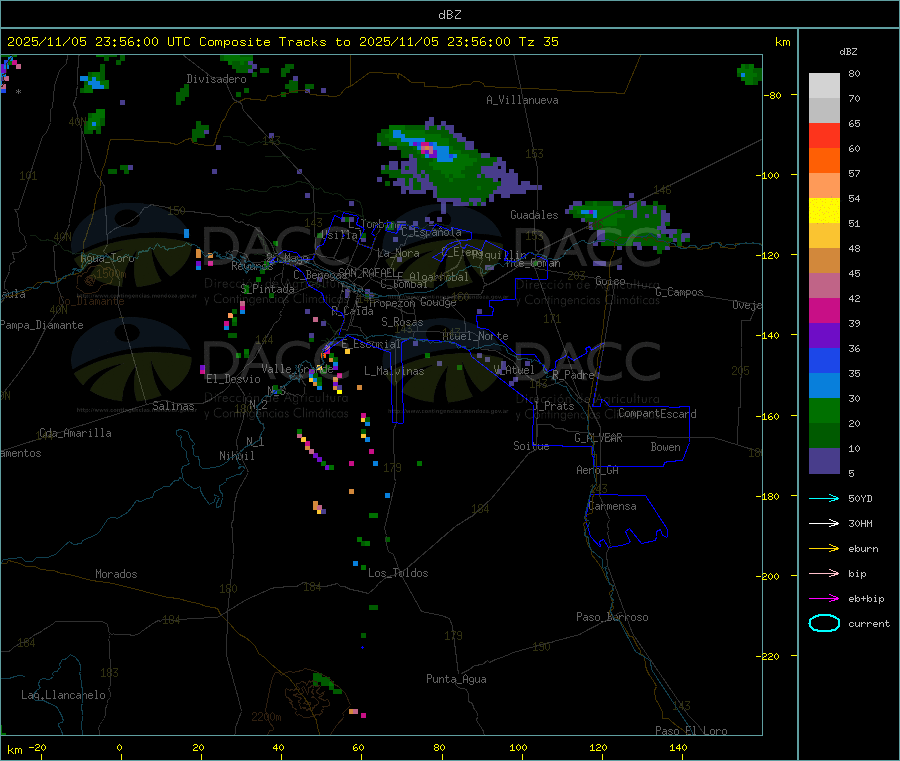Click the blue-core echo left of Divisadero

click(95, 80)
